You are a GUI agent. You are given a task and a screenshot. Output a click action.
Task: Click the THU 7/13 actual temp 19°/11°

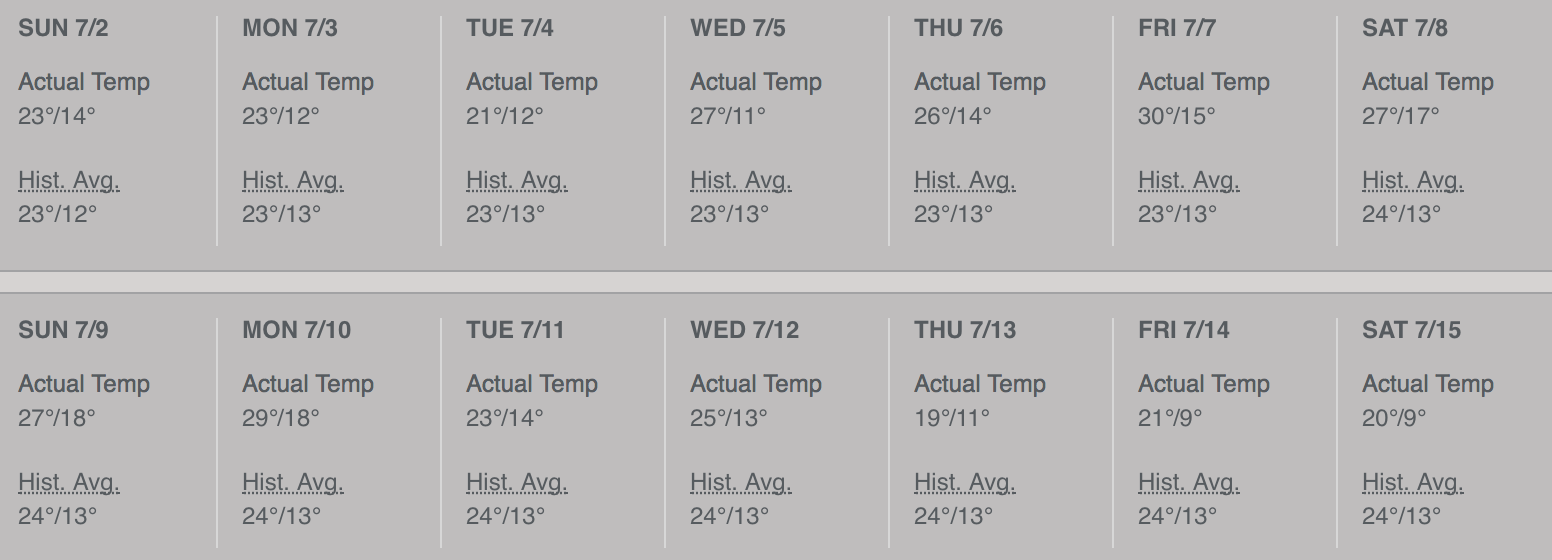(x=952, y=418)
